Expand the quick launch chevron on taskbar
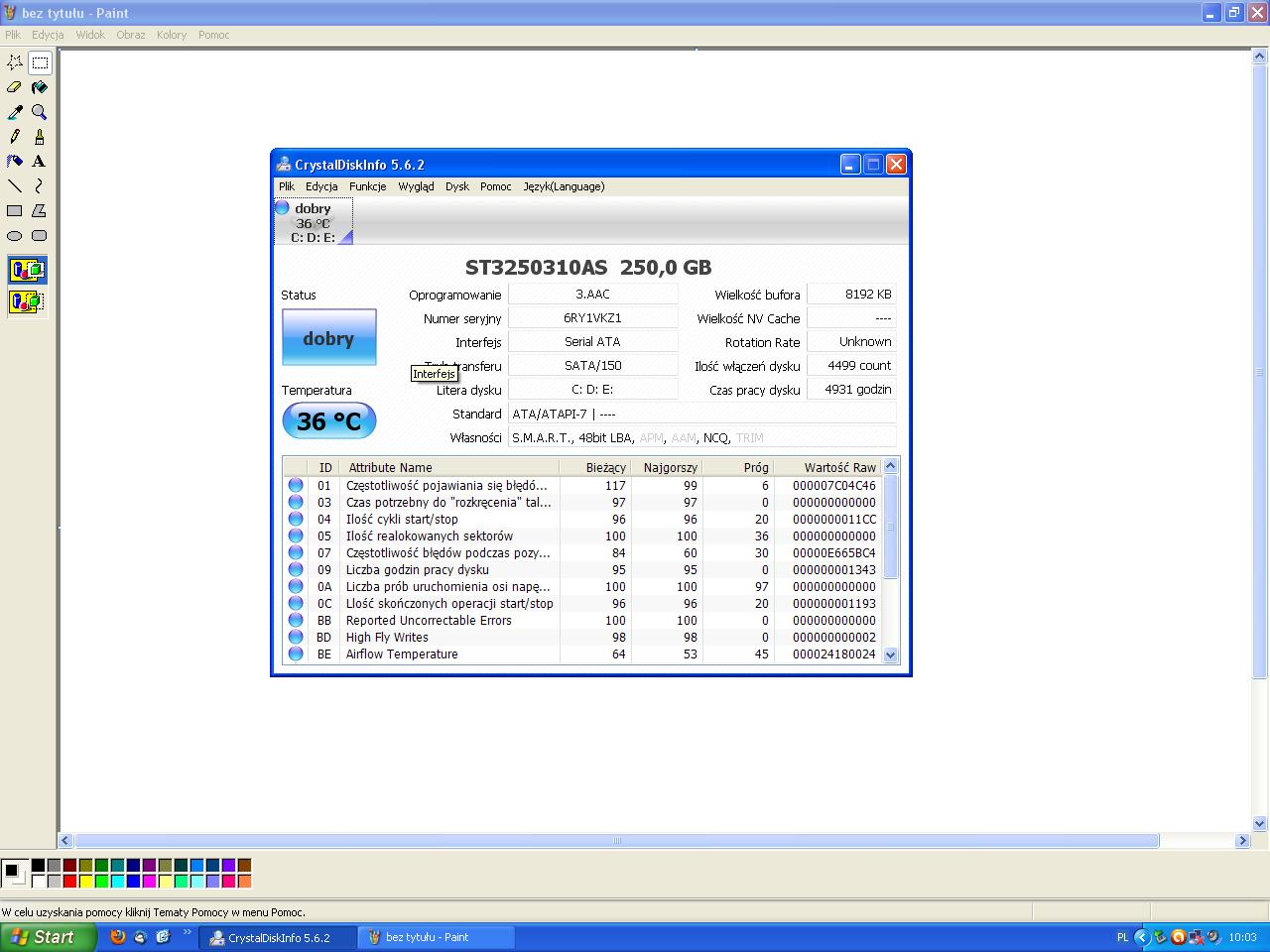The height and width of the screenshot is (952, 1270). coord(187,931)
